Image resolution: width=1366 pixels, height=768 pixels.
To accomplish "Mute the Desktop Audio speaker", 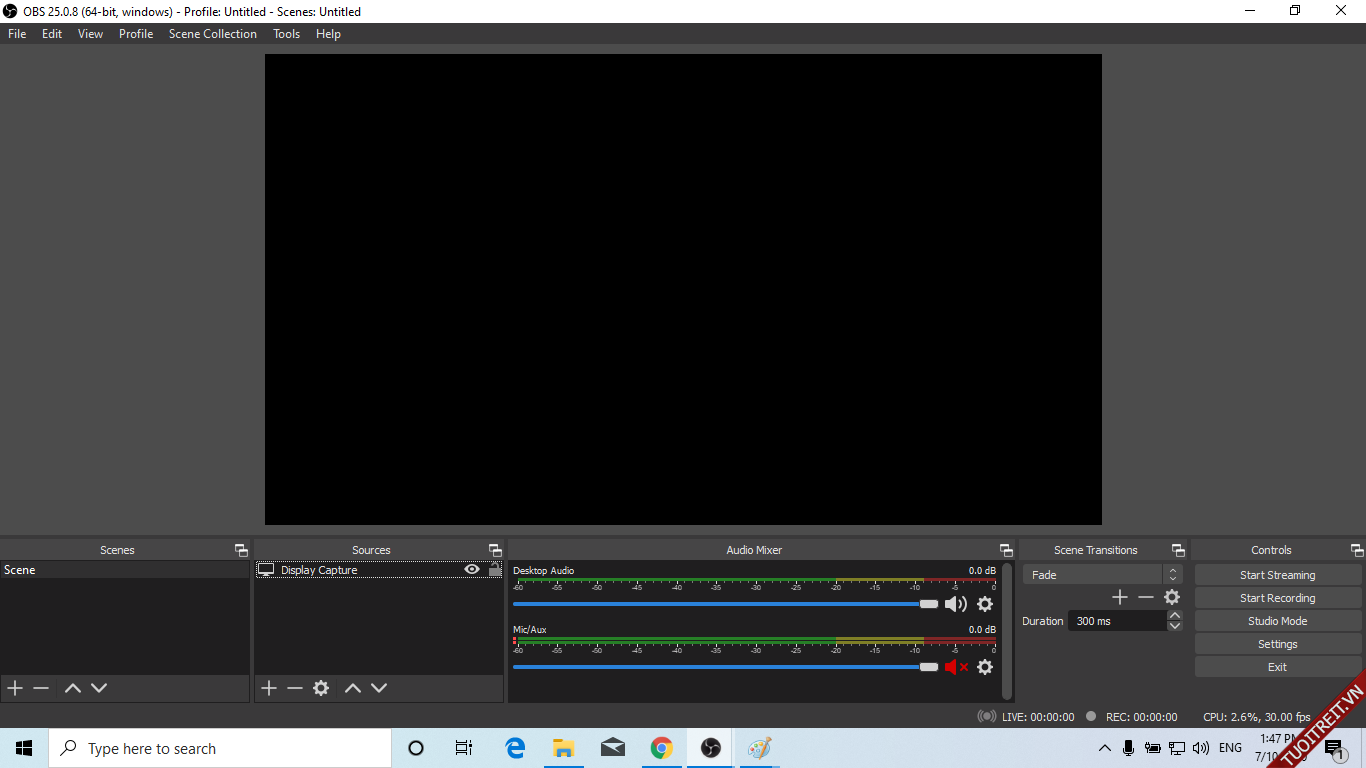I will (956, 604).
